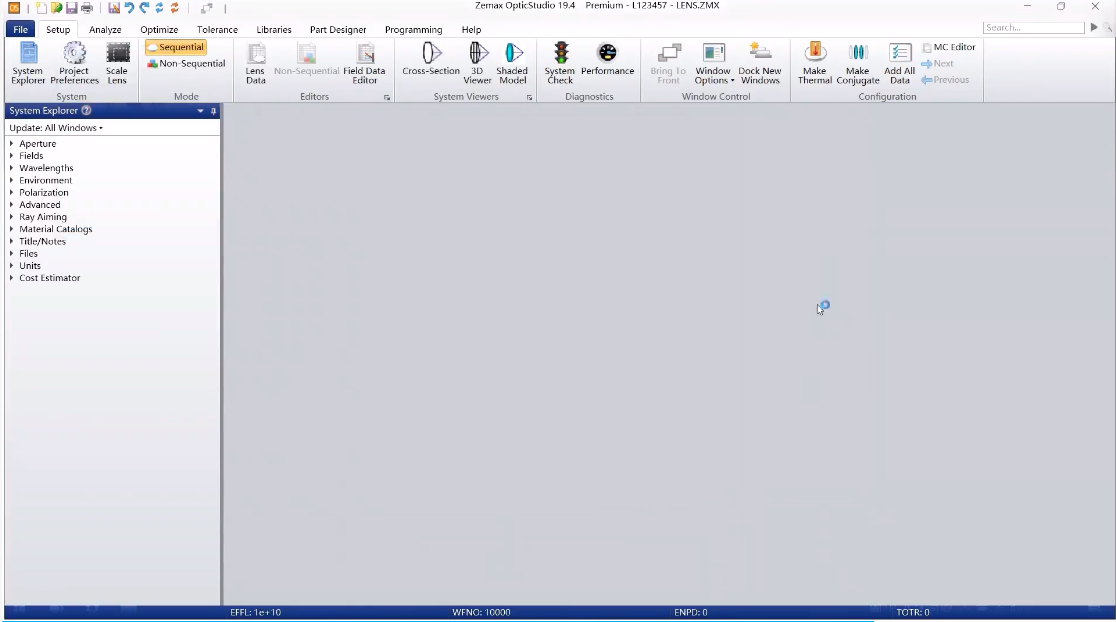Expand the Cost Estimator section
The width and height of the screenshot is (1116, 622).
pyautogui.click(x=11, y=278)
